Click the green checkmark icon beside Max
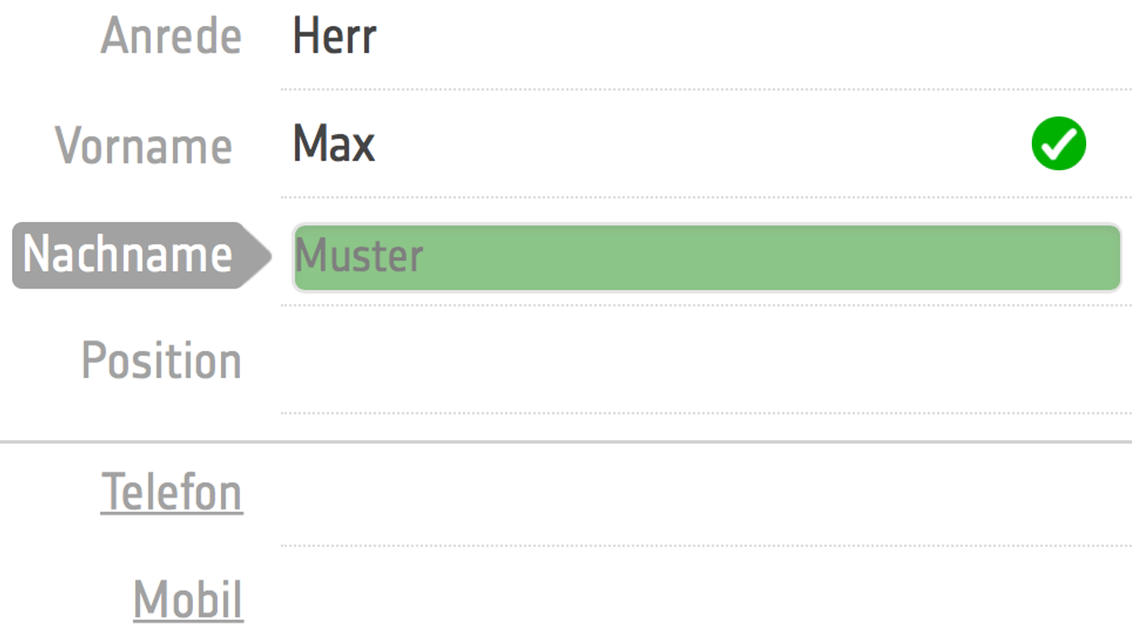 pos(1058,143)
